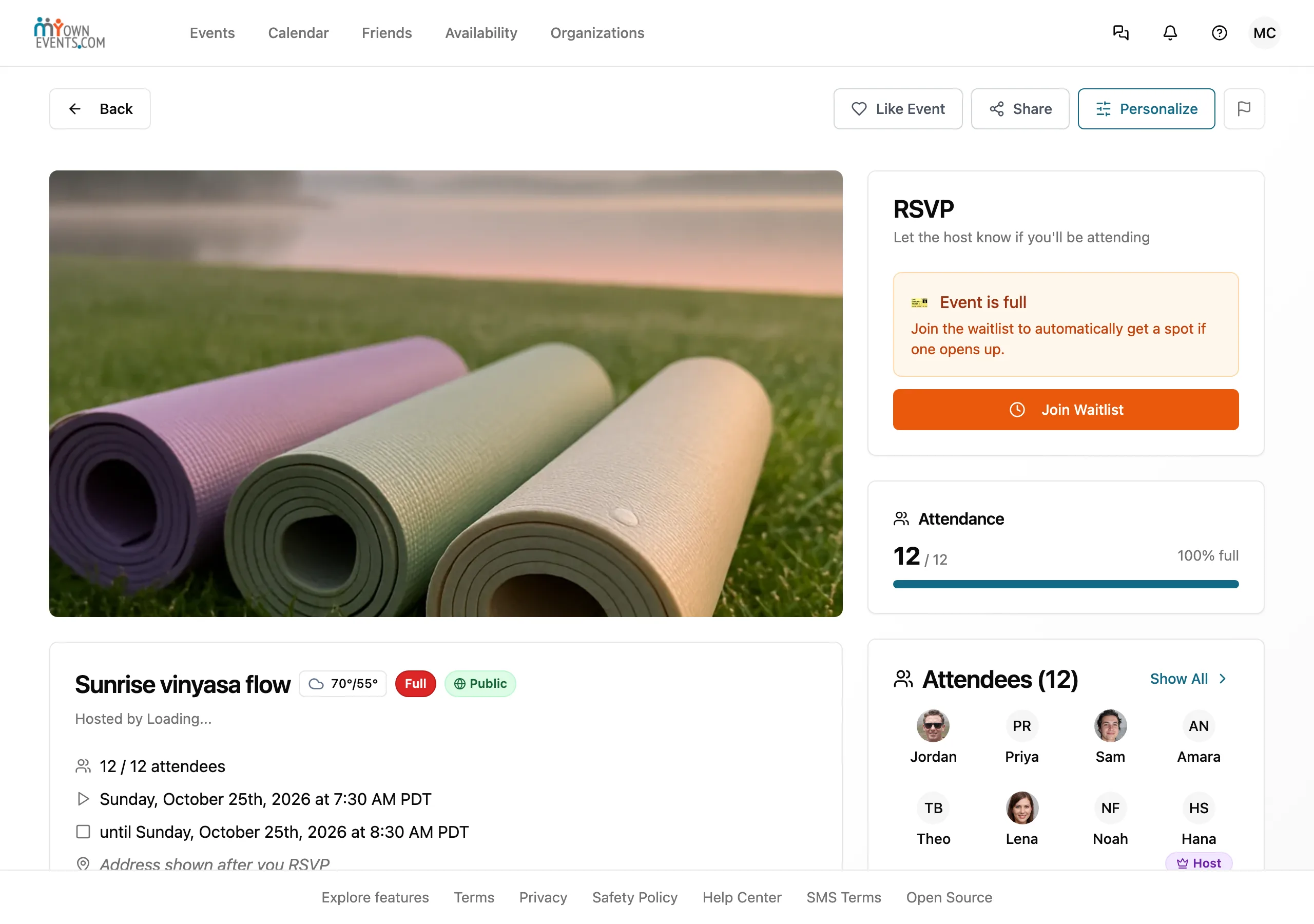This screenshot has height=924, width=1314.
Task: Open Theo's TB avatar
Action: pyautogui.click(x=933, y=807)
